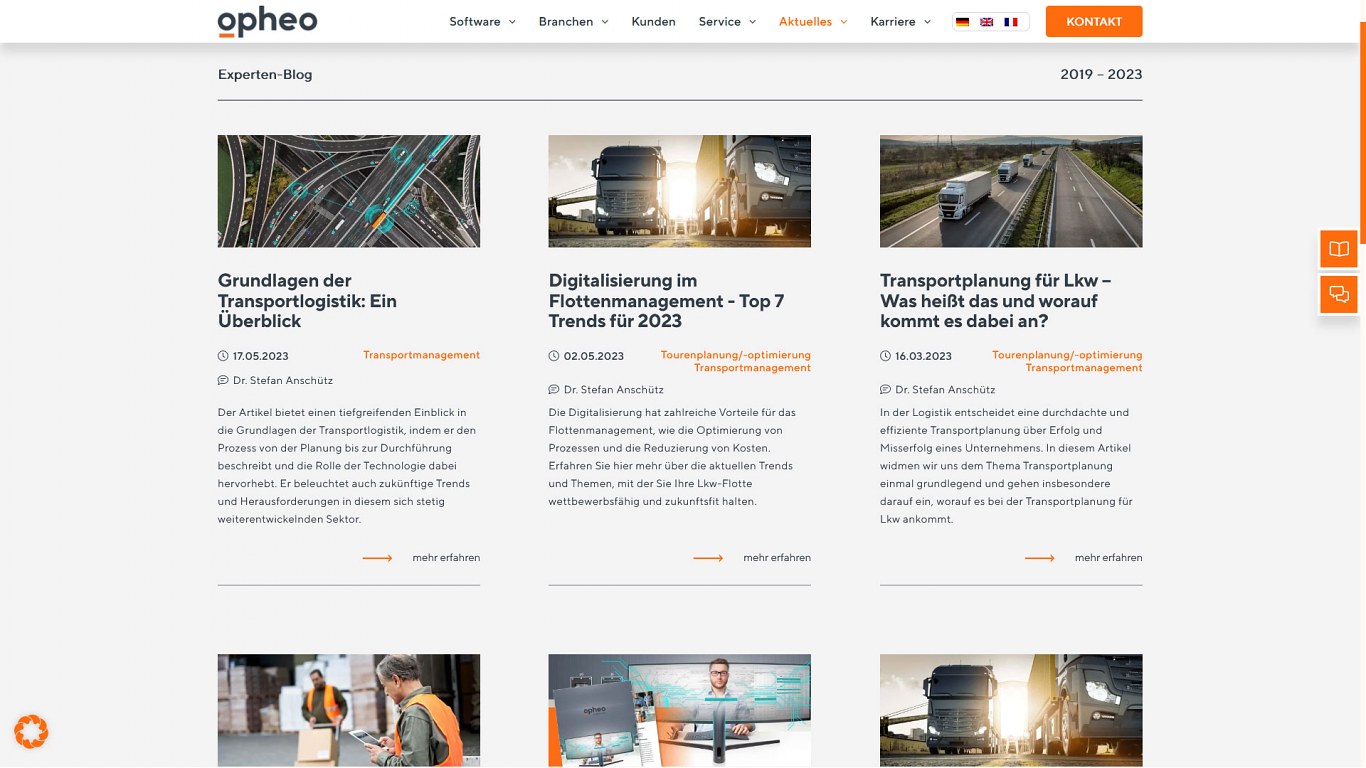Click clock icon beside 02.05.2023

coord(554,356)
